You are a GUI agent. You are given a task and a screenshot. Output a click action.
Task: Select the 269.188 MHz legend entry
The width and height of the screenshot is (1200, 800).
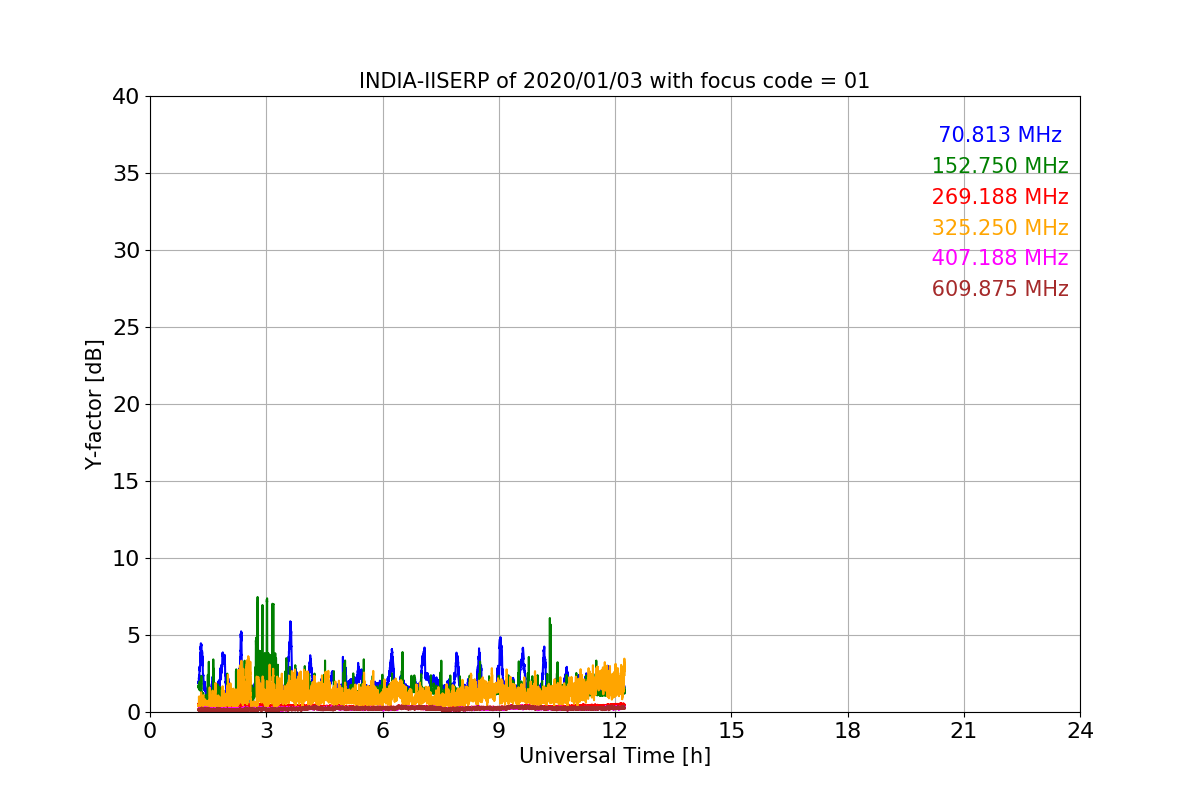tap(1000, 197)
